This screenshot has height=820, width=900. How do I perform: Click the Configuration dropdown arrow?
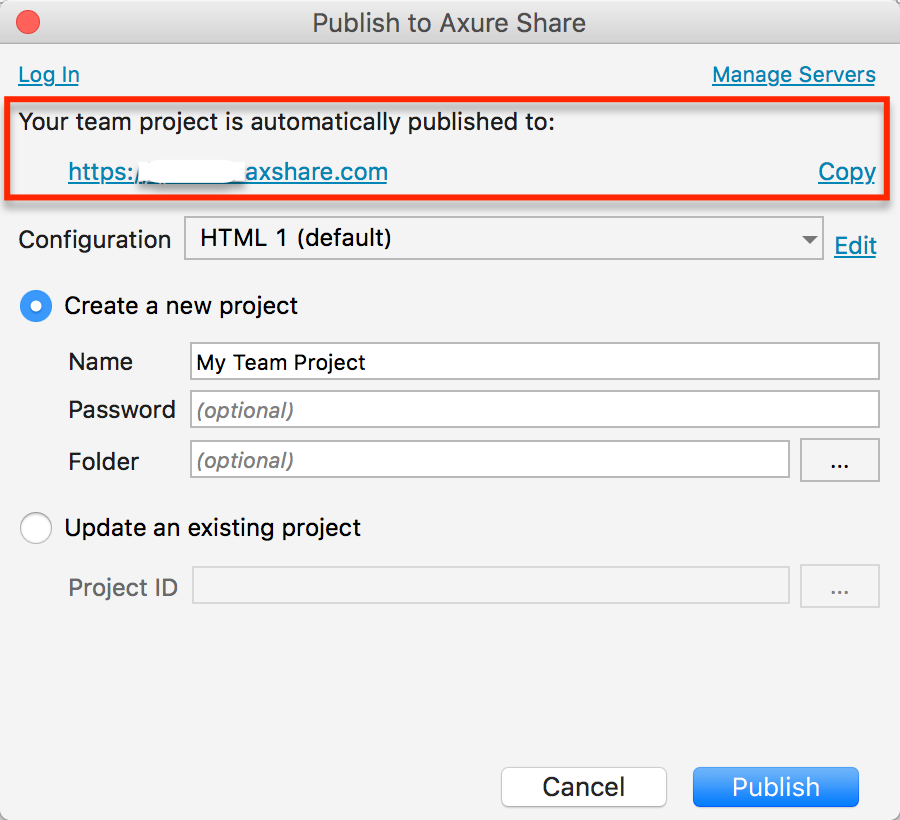tap(808, 239)
